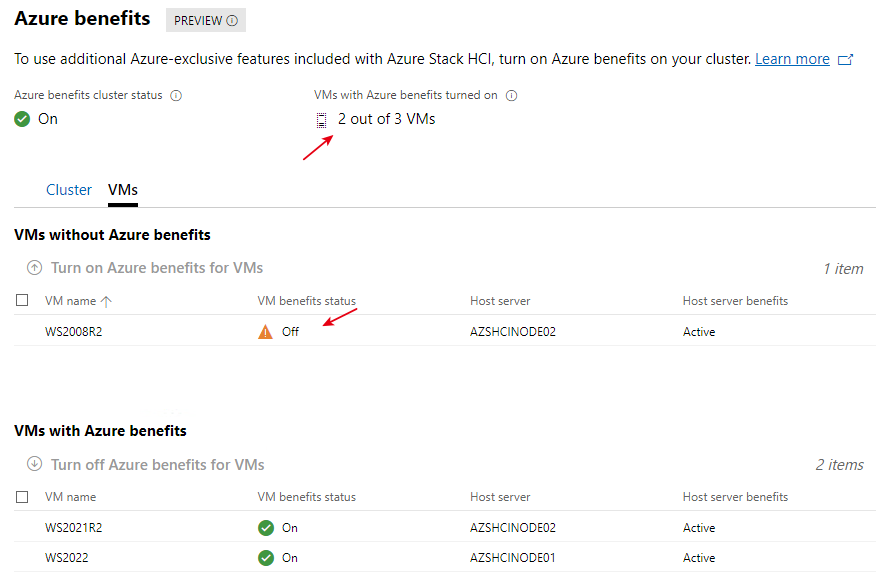This screenshot has width=876, height=582.
Task: Select the VMs tab
Action: [x=123, y=190]
